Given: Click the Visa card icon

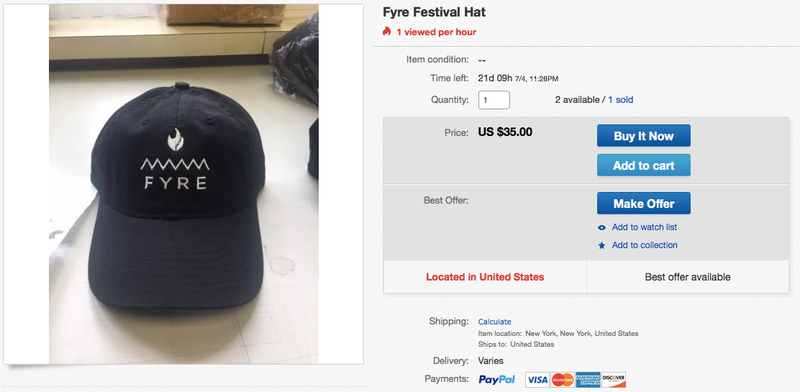Looking at the screenshot, I should (537, 380).
